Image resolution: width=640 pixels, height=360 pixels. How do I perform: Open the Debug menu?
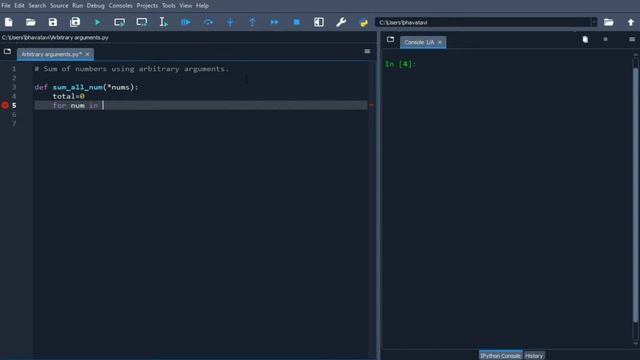[x=96, y=6]
